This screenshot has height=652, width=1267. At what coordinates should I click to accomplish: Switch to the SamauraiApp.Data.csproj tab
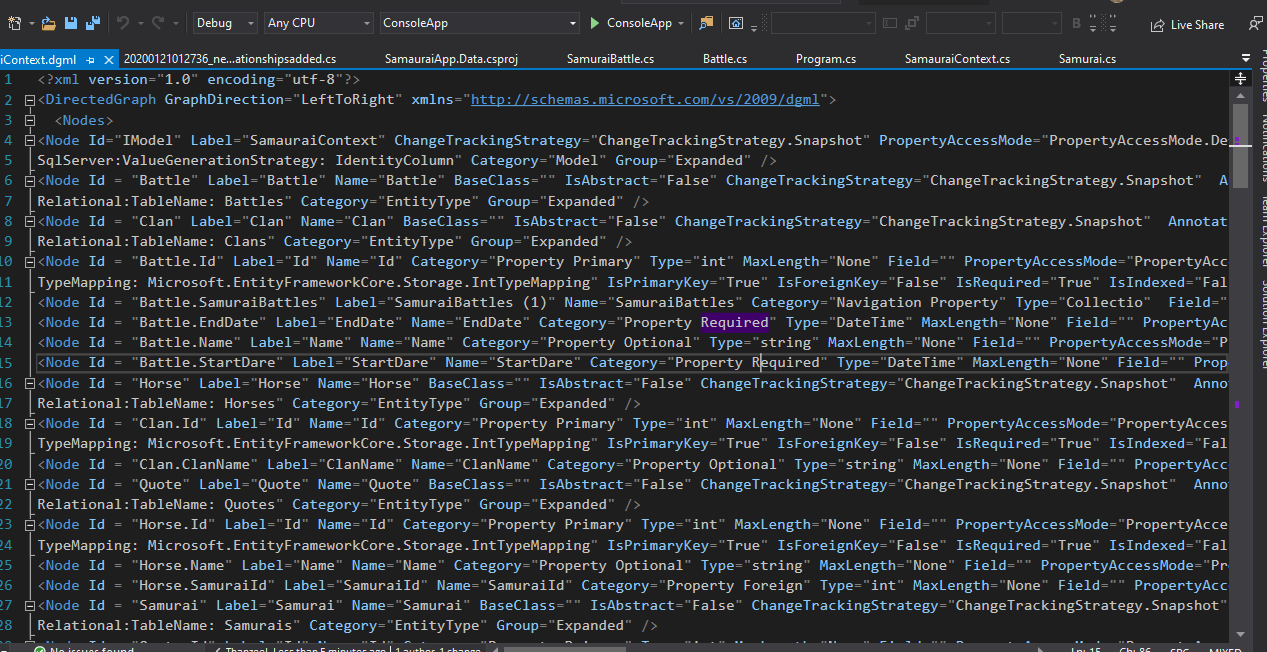pyautogui.click(x=451, y=59)
